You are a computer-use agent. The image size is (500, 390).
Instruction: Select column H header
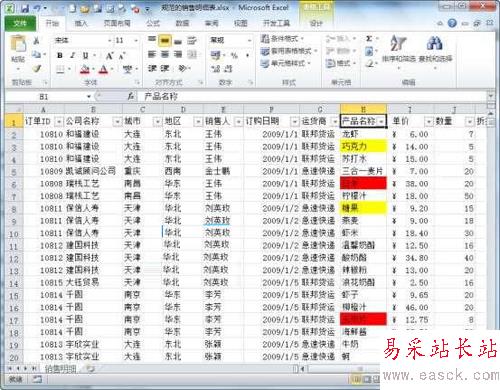click(x=363, y=109)
